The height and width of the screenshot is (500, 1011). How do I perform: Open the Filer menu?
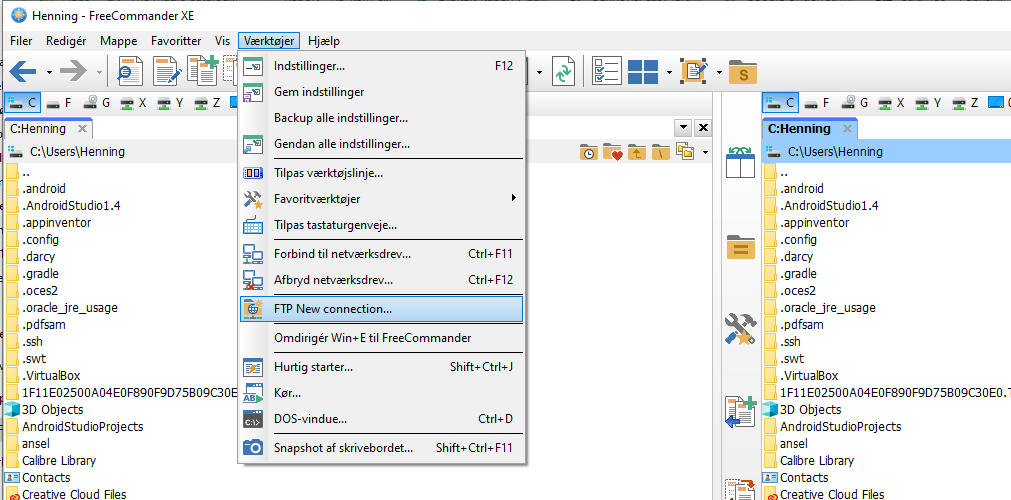pyautogui.click(x=21, y=41)
